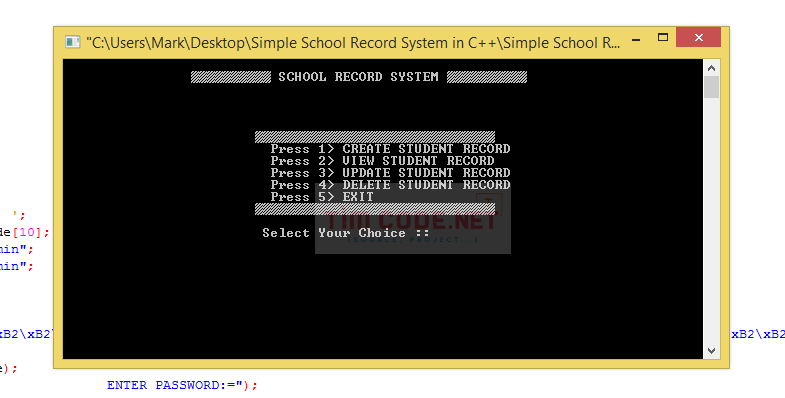The width and height of the screenshot is (785, 398).
Task: Click the console scrollbar up arrow
Action: coord(711,68)
